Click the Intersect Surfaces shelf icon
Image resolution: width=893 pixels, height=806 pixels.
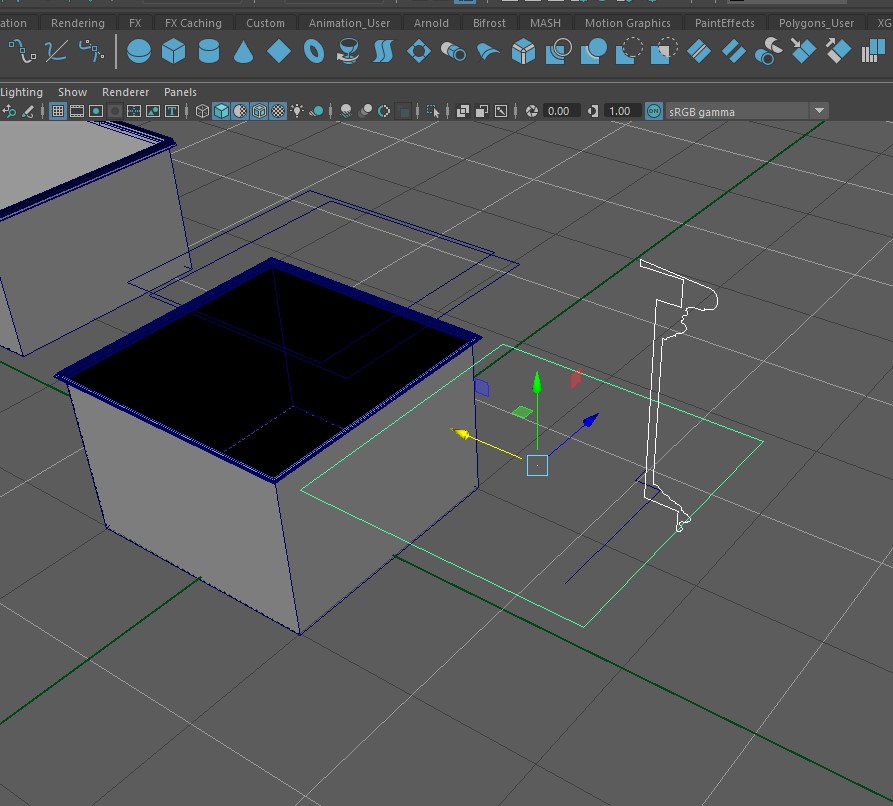coord(593,51)
